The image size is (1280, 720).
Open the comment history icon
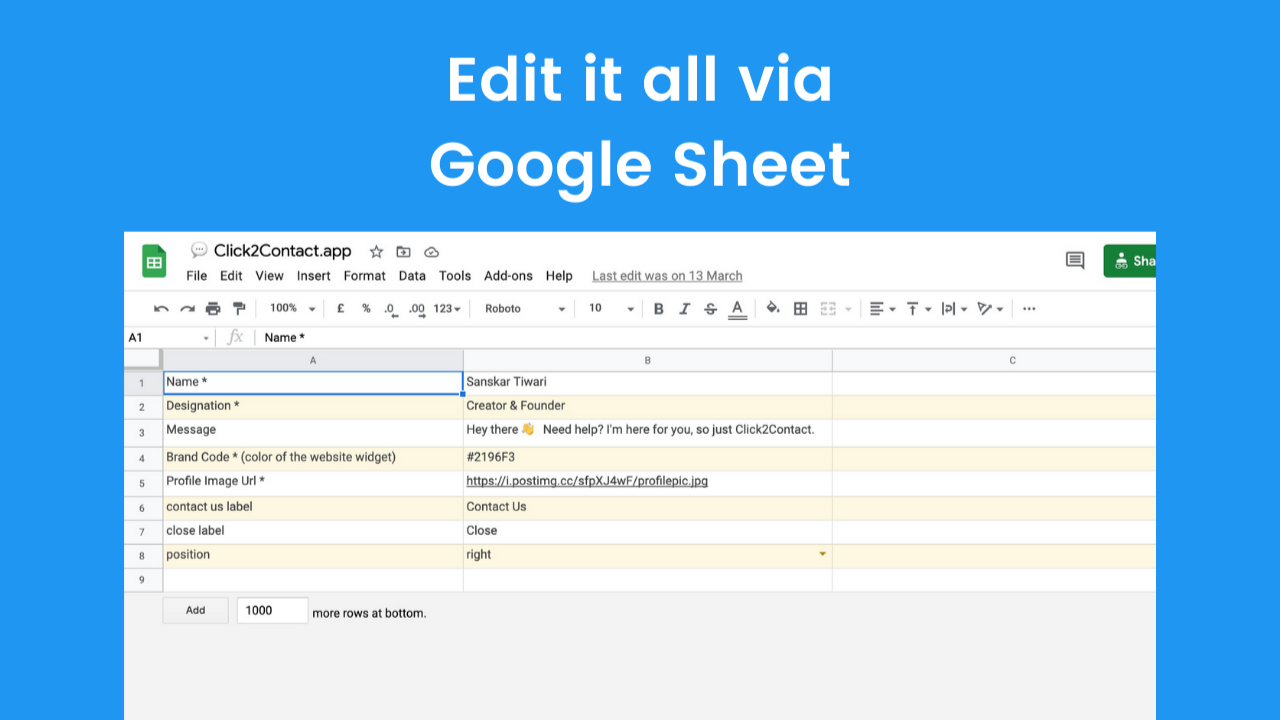tap(1075, 261)
